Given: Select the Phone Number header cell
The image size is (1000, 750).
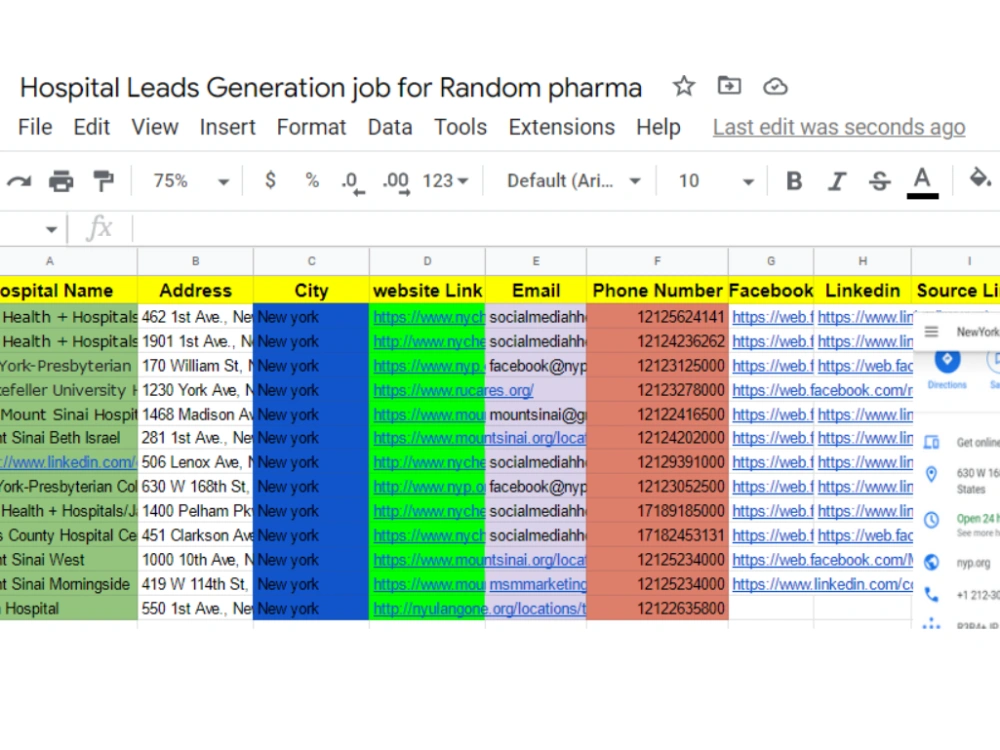Looking at the screenshot, I should coord(657,290).
